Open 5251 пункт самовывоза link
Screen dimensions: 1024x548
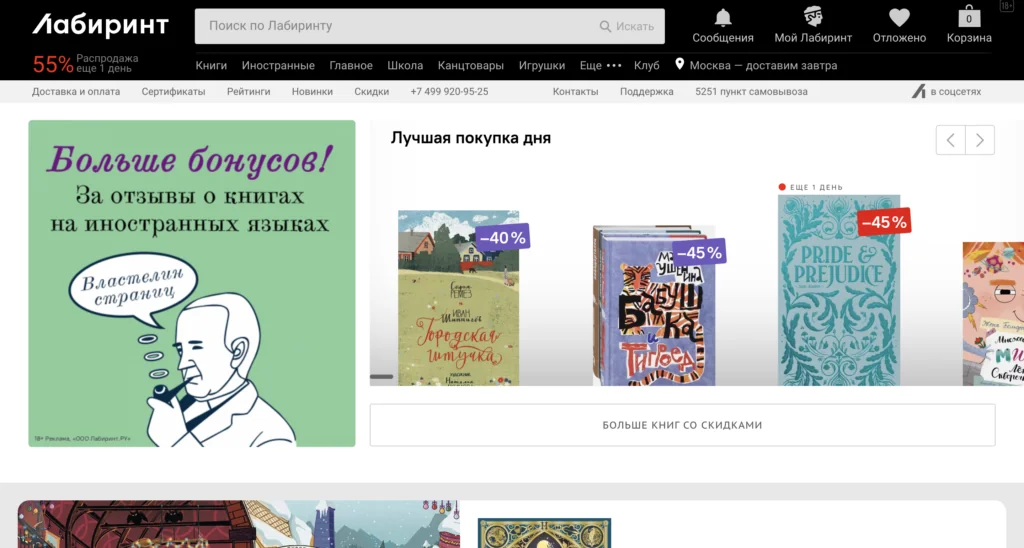pos(751,91)
